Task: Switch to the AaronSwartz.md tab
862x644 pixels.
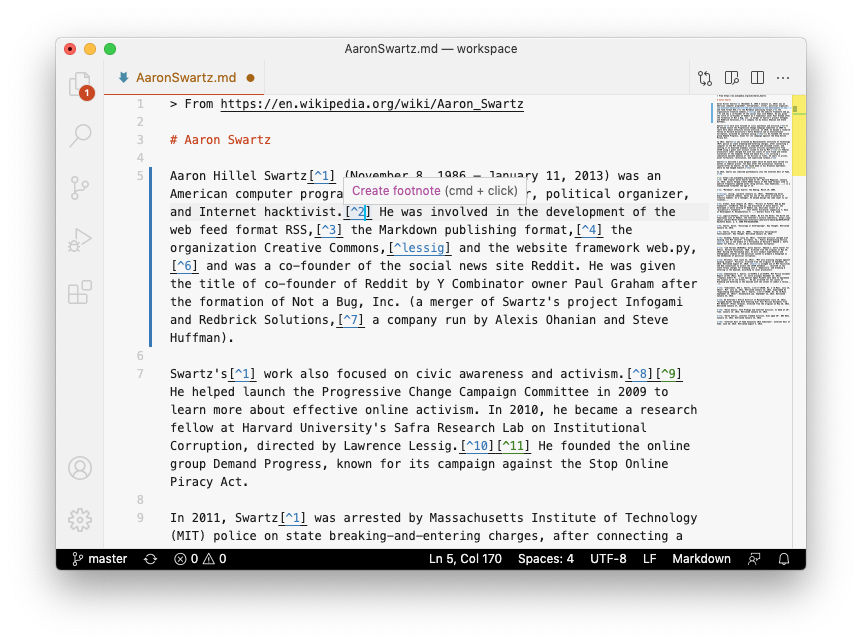Action: pyautogui.click(x=186, y=78)
